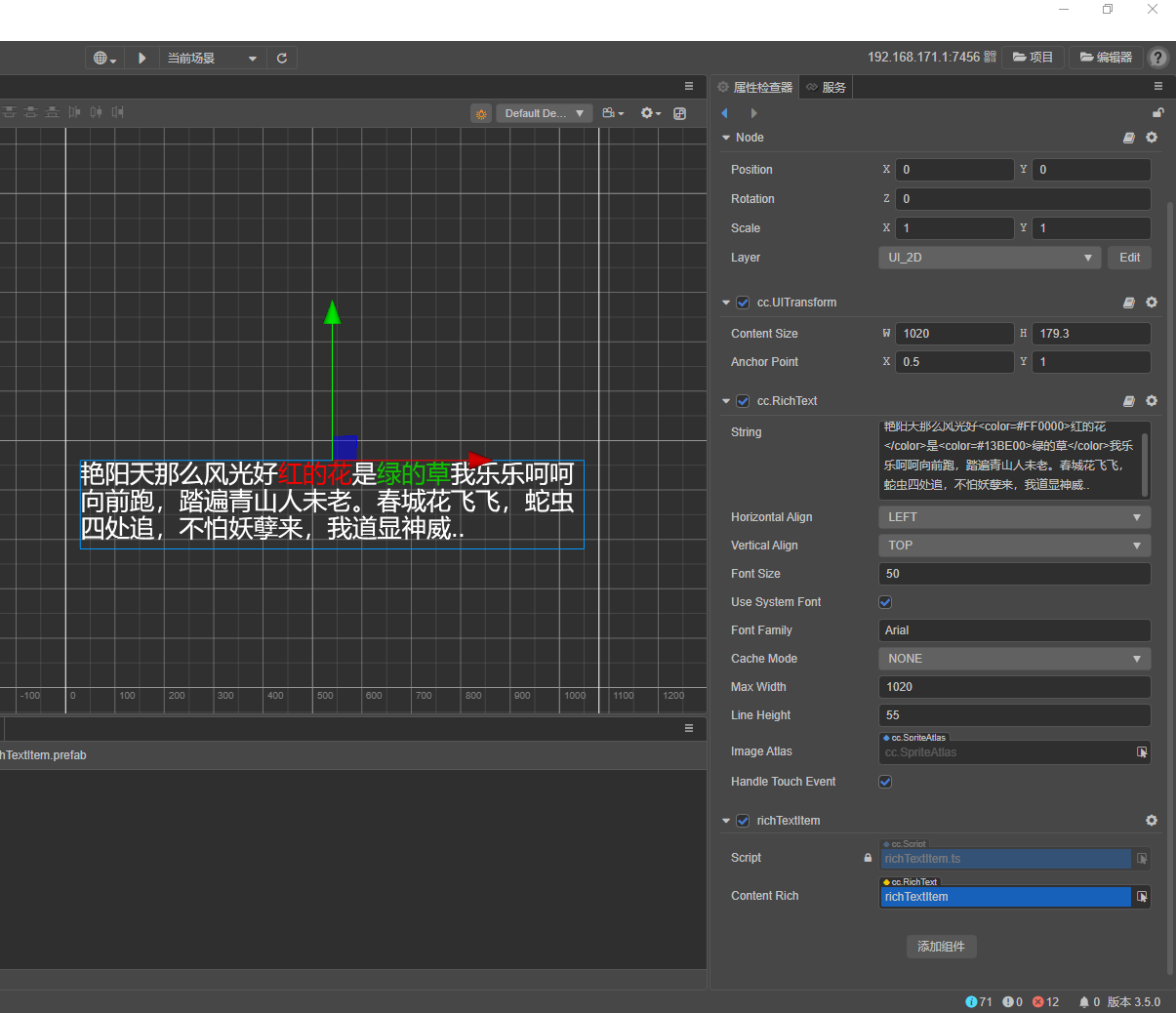Click the play preview button
1176x1013 pixels.
(x=142, y=58)
